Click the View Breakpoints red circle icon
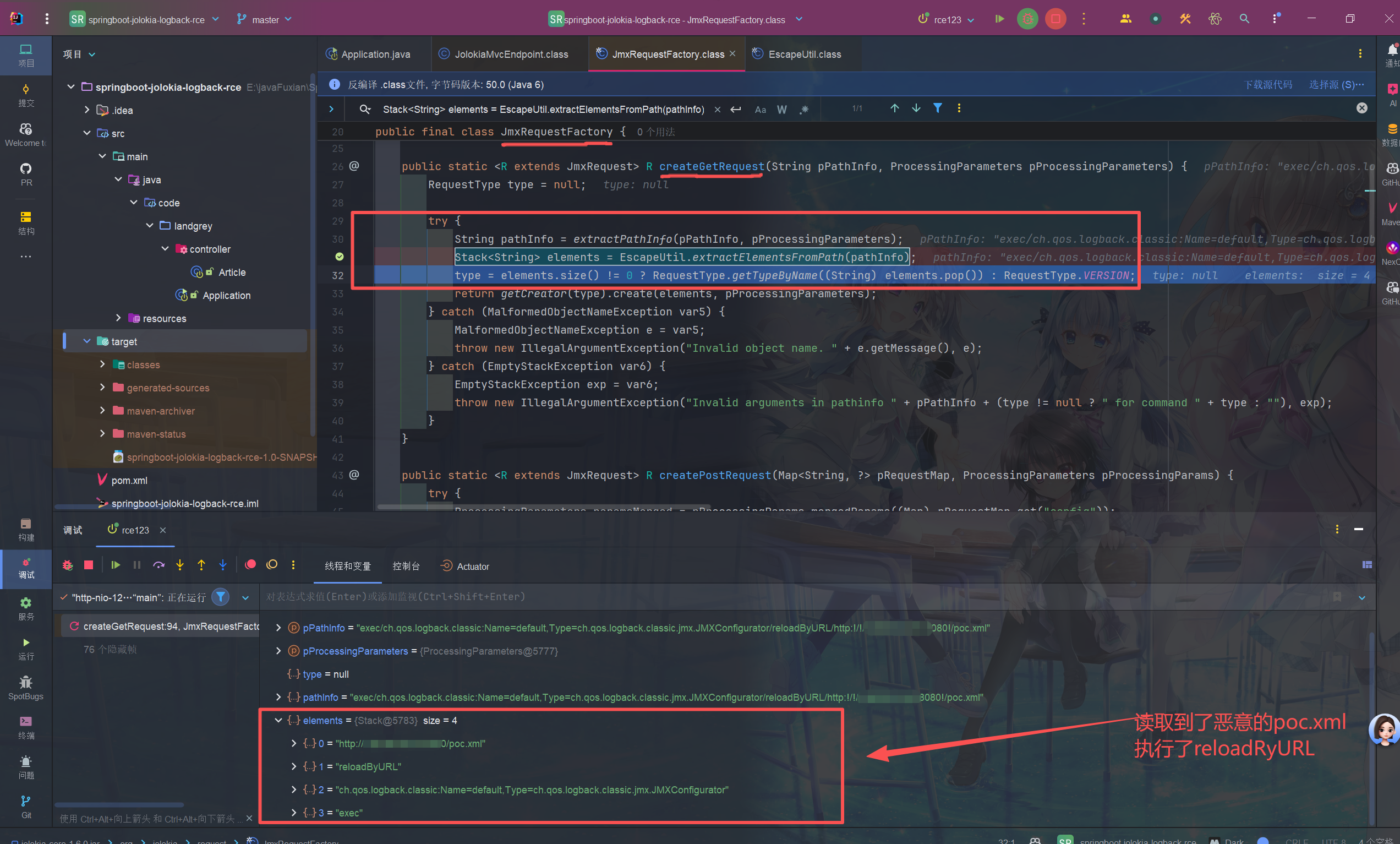 [250, 564]
